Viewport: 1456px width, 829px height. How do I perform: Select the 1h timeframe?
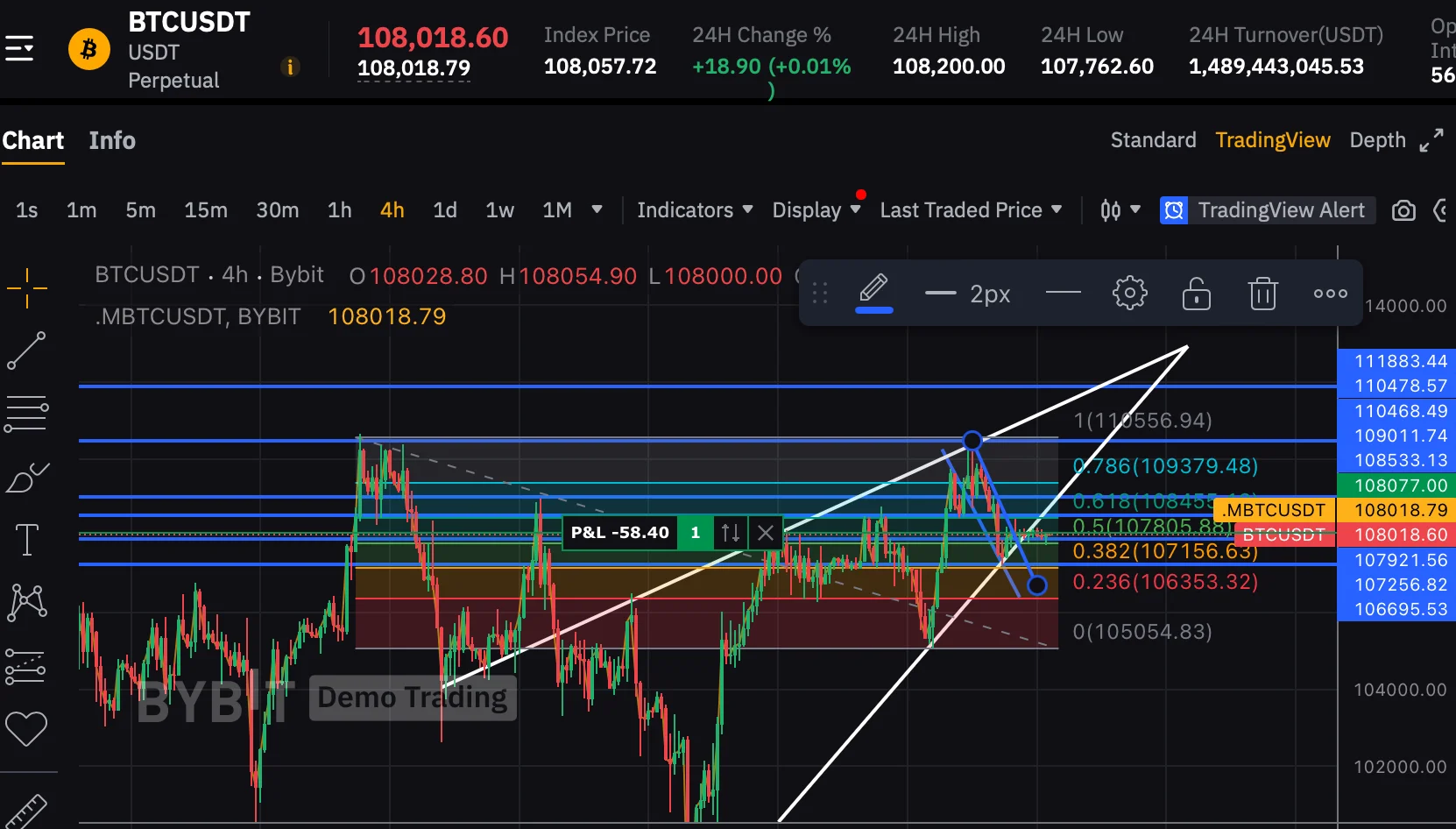pyautogui.click(x=340, y=210)
